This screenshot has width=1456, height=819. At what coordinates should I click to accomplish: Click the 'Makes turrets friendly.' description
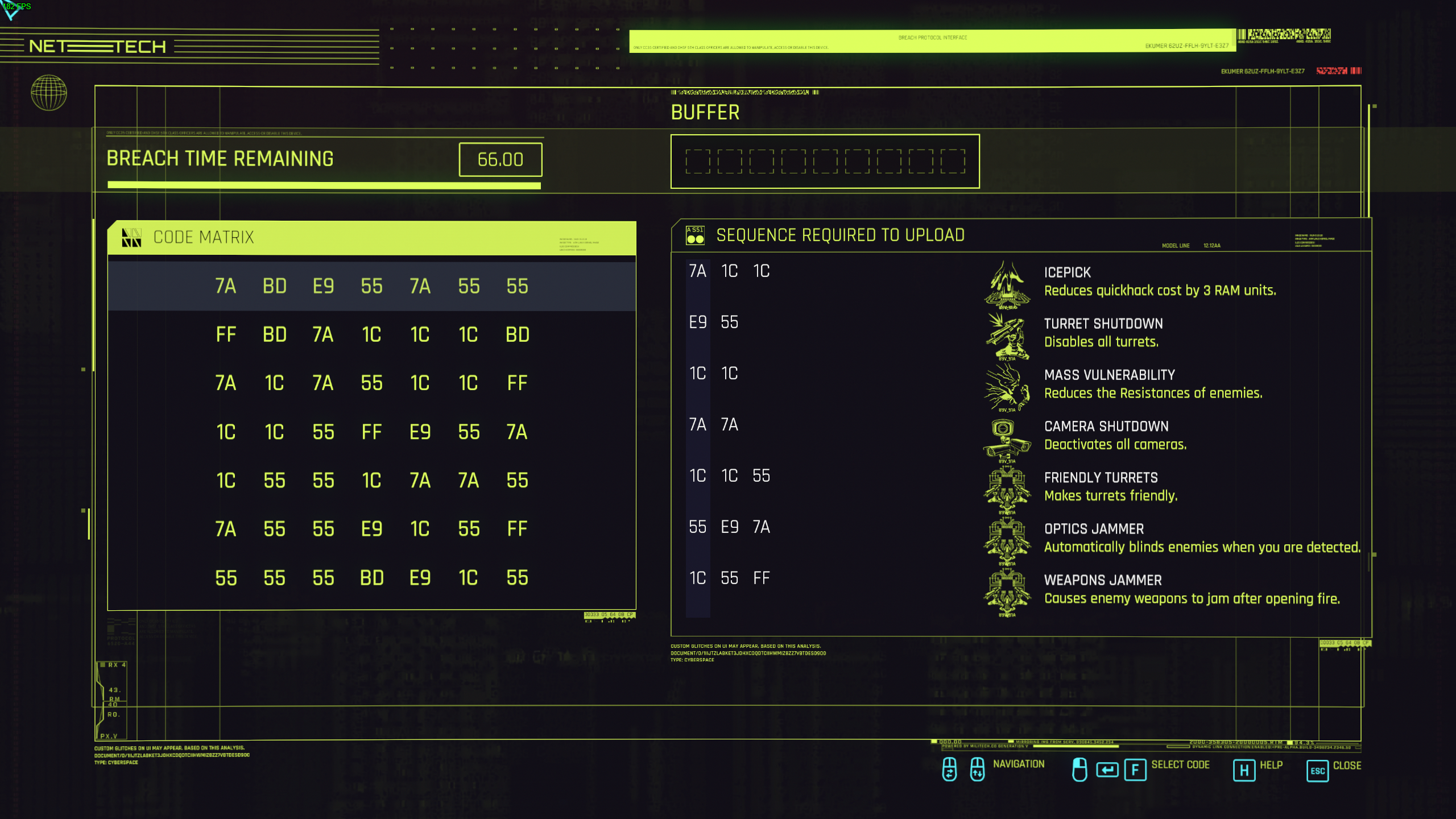pos(1111,495)
